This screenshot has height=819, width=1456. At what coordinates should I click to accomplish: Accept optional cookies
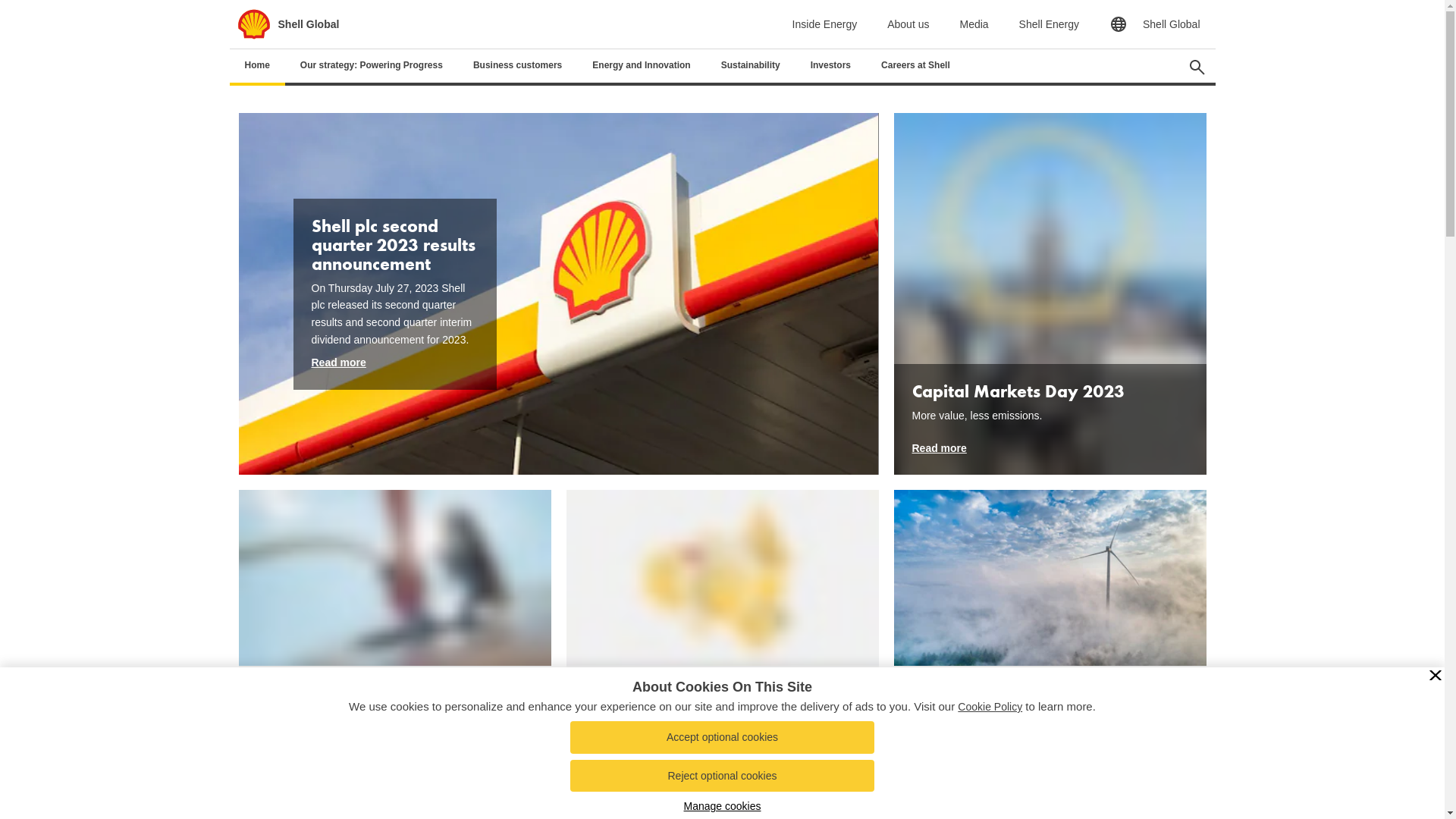pyautogui.click(x=722, y=737)
